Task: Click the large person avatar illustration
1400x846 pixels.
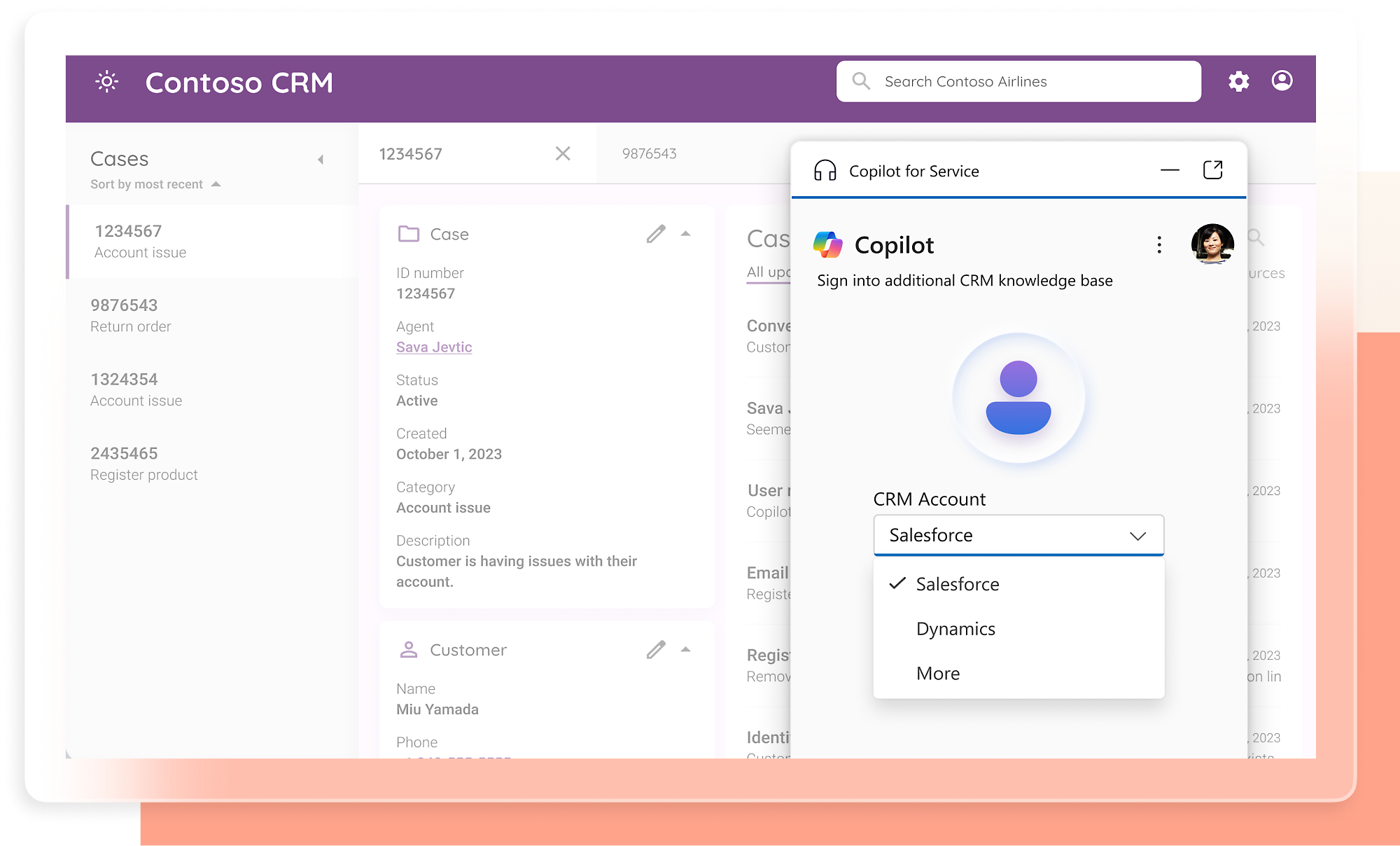Action: [x=1018, y=398]
